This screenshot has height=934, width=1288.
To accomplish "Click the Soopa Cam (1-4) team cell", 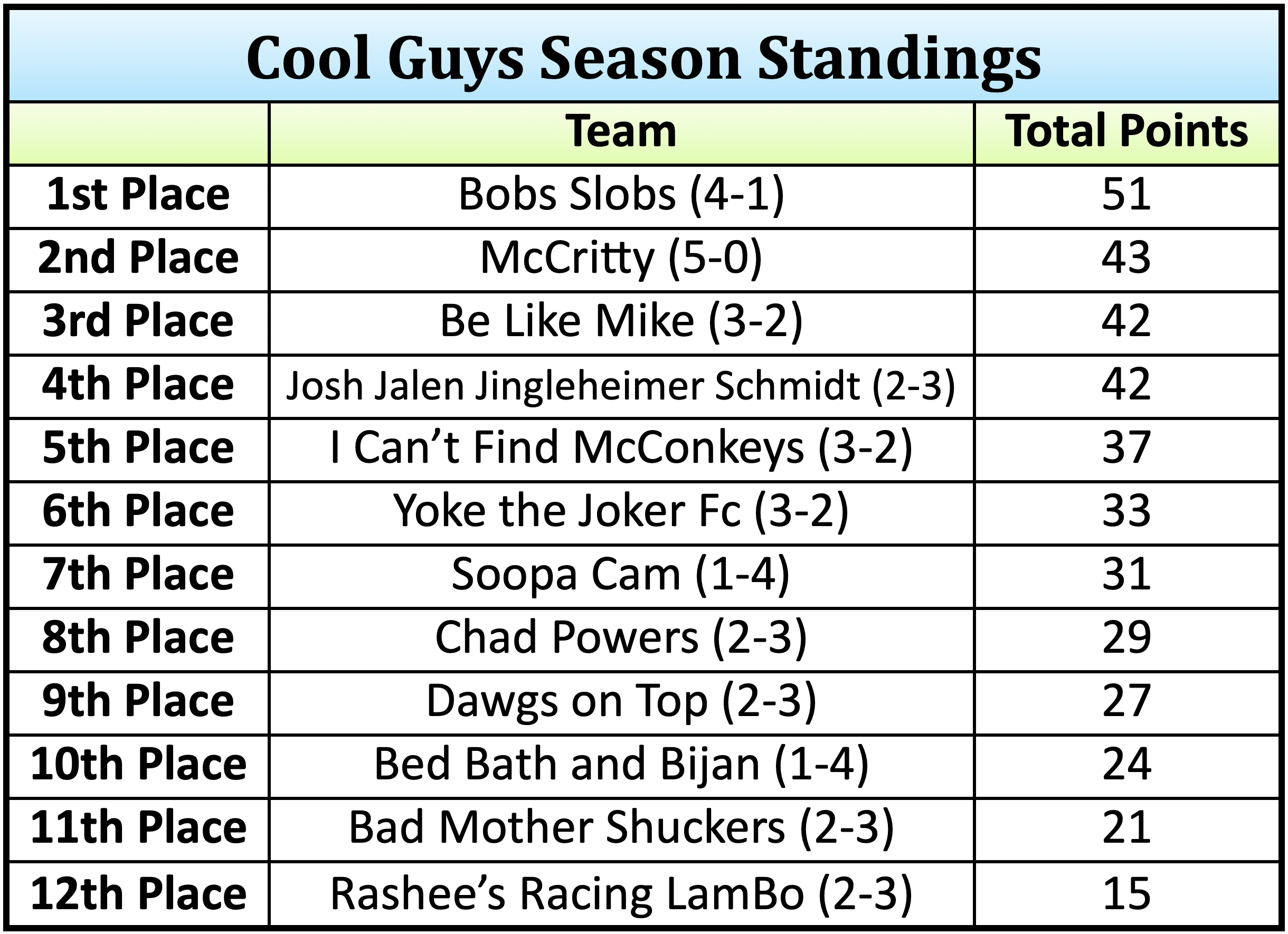I will pos(621,575).
